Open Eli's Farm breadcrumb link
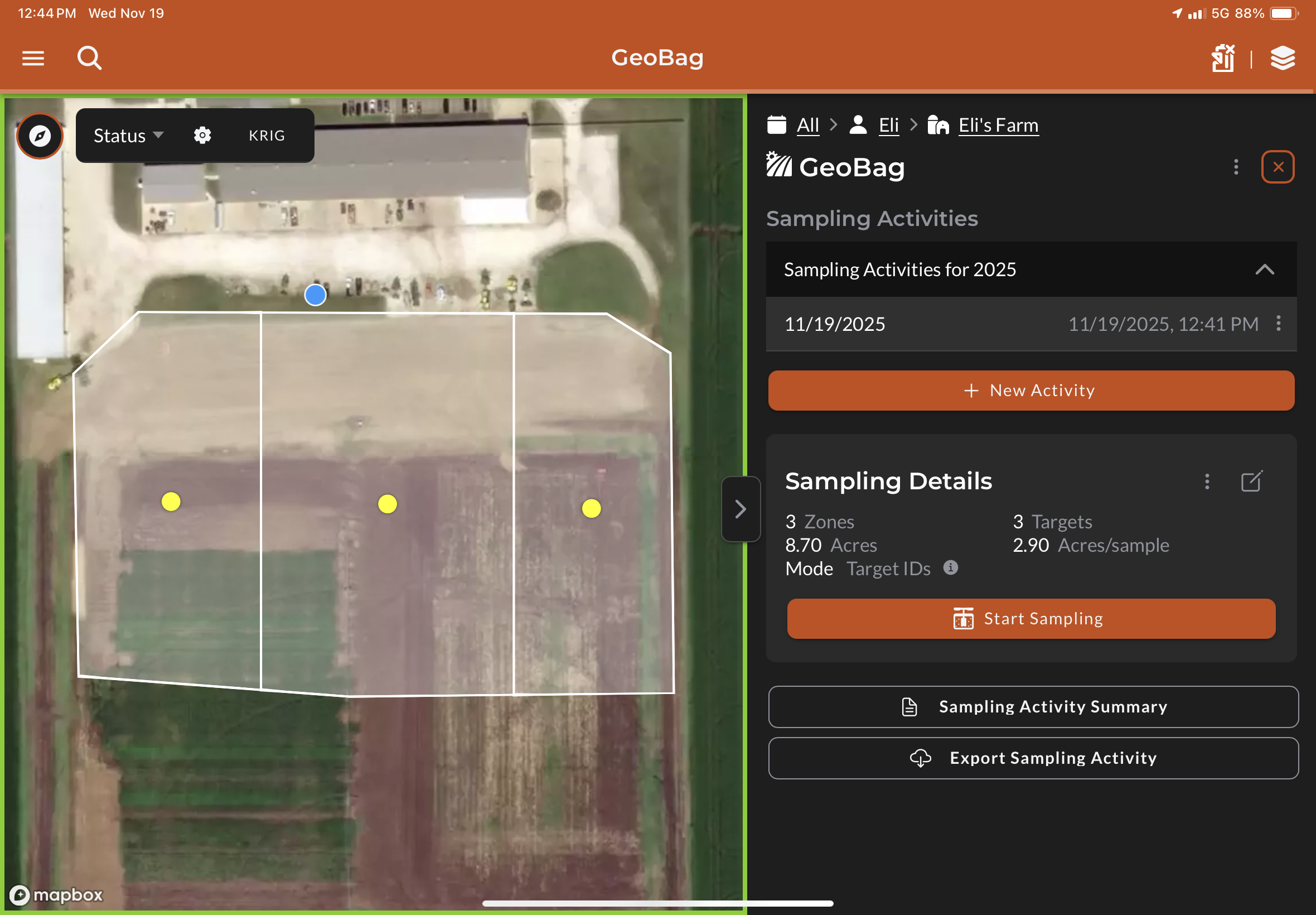This screenshot has height=915, width=1316. pos(999,125)
